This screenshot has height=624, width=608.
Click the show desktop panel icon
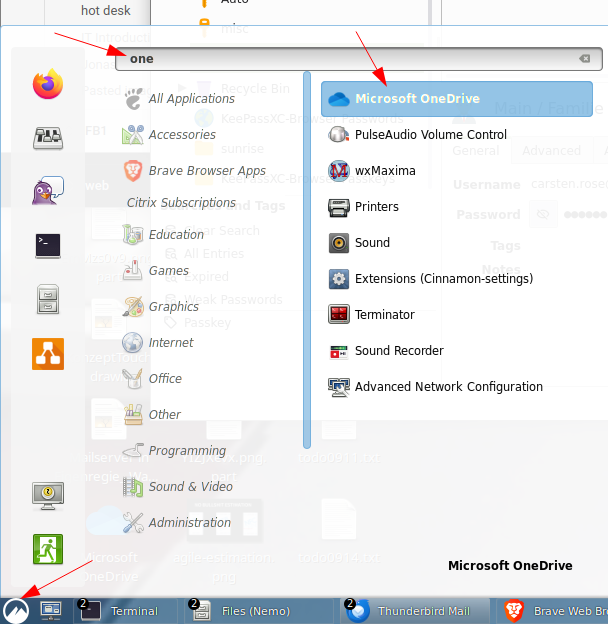[51, 611]
